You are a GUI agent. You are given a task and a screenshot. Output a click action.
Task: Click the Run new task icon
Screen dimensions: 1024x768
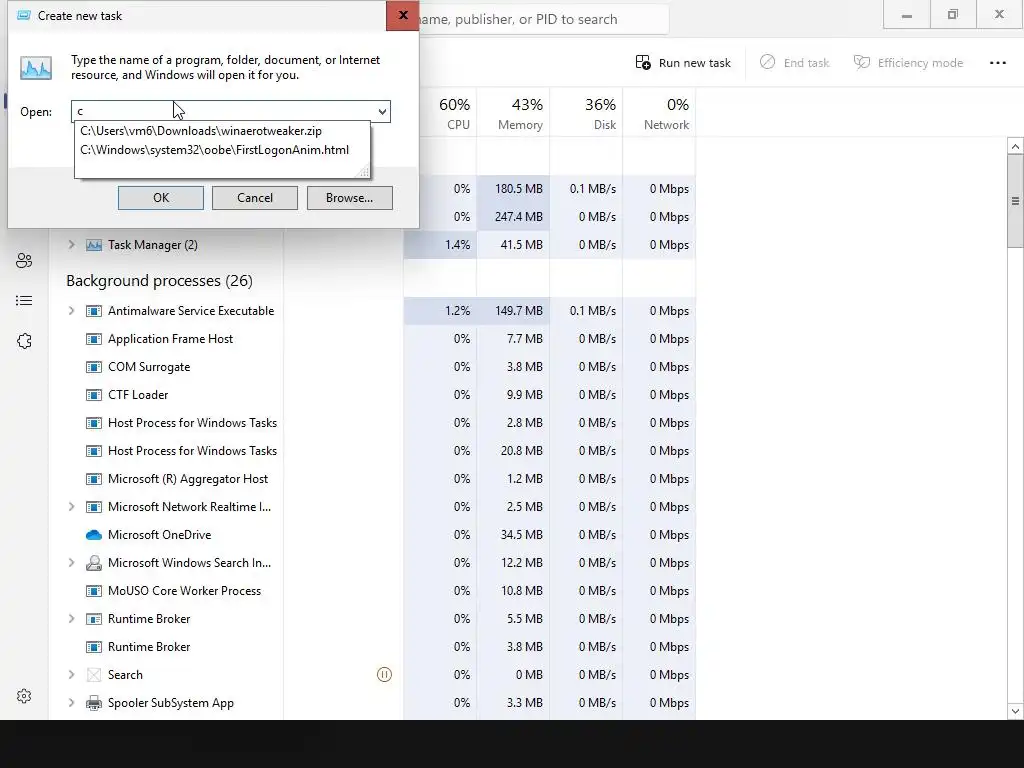(x=643, y=63)
